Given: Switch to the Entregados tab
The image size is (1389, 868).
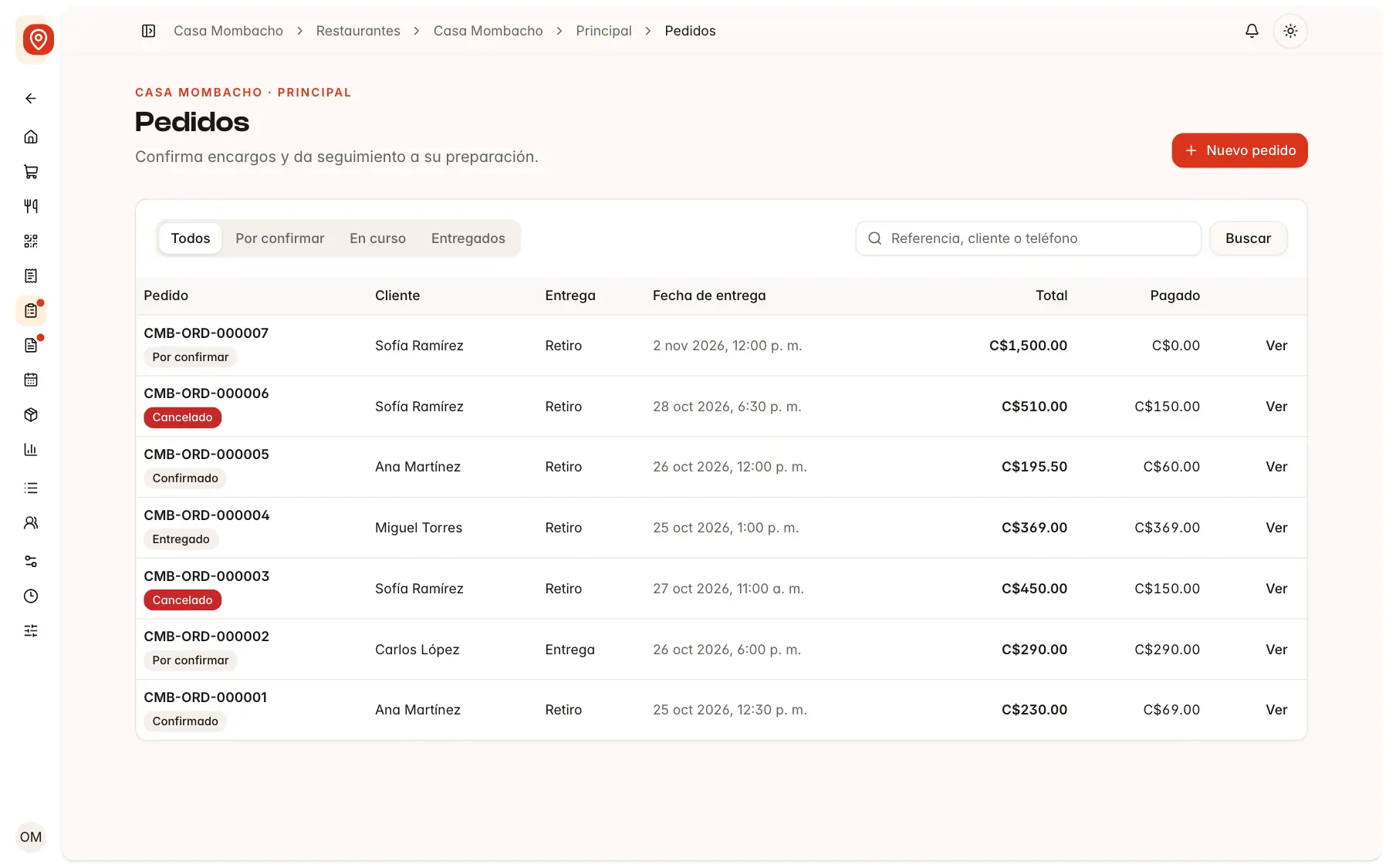Looking at the screenshot, I should pos(468,238).
